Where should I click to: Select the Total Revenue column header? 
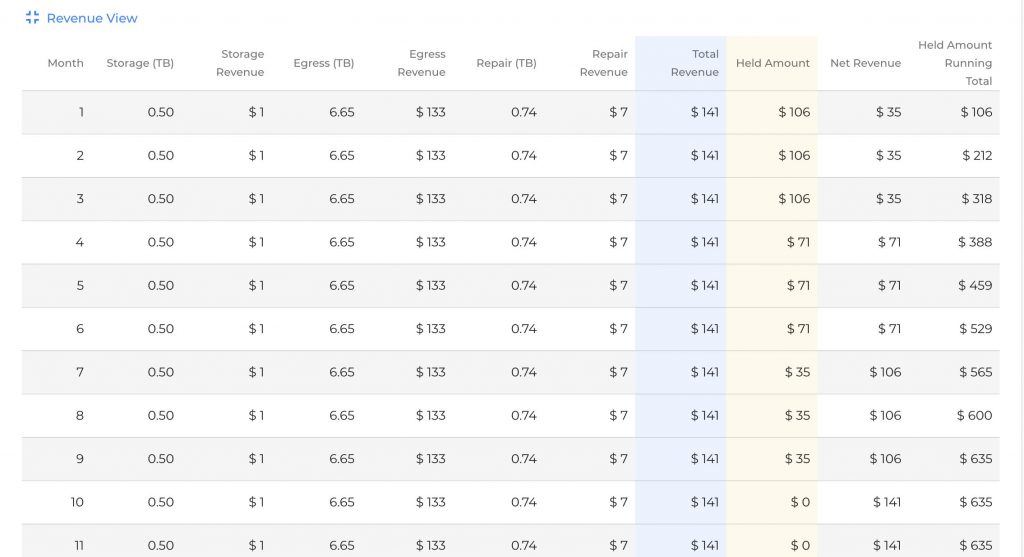coord(695,63)
